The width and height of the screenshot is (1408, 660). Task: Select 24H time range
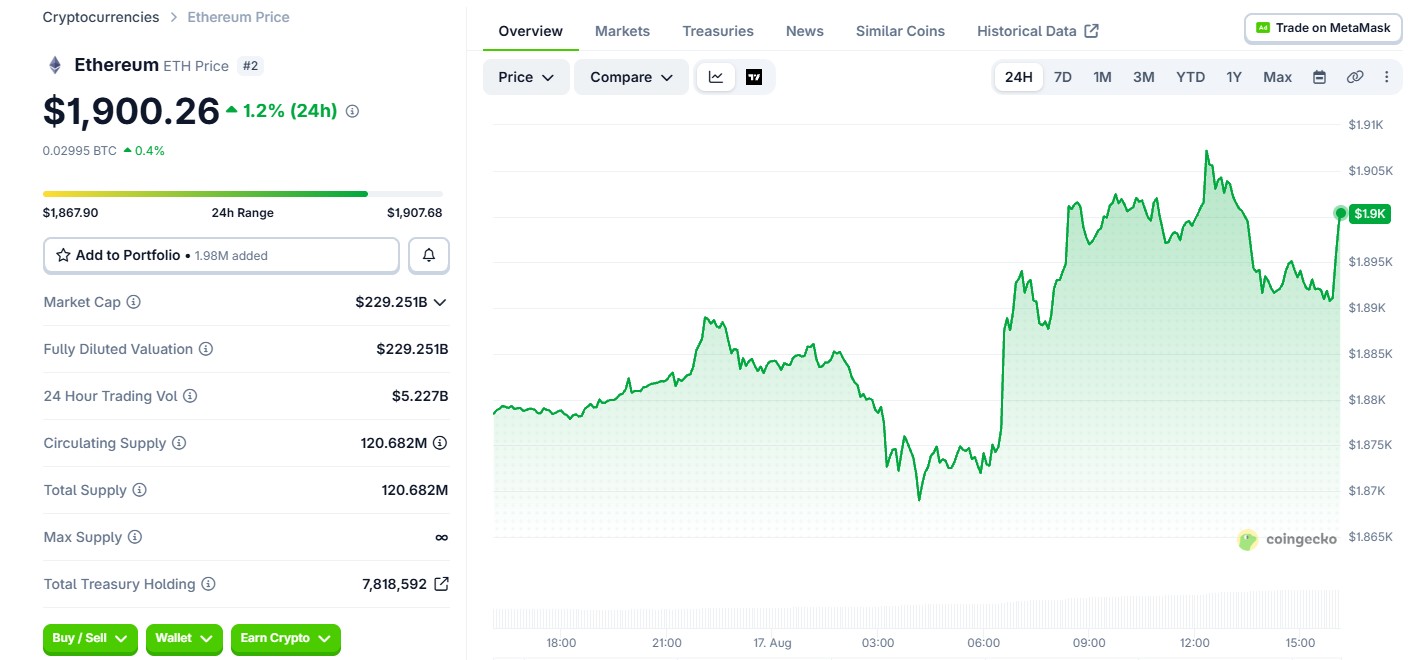coord(1018,77)
